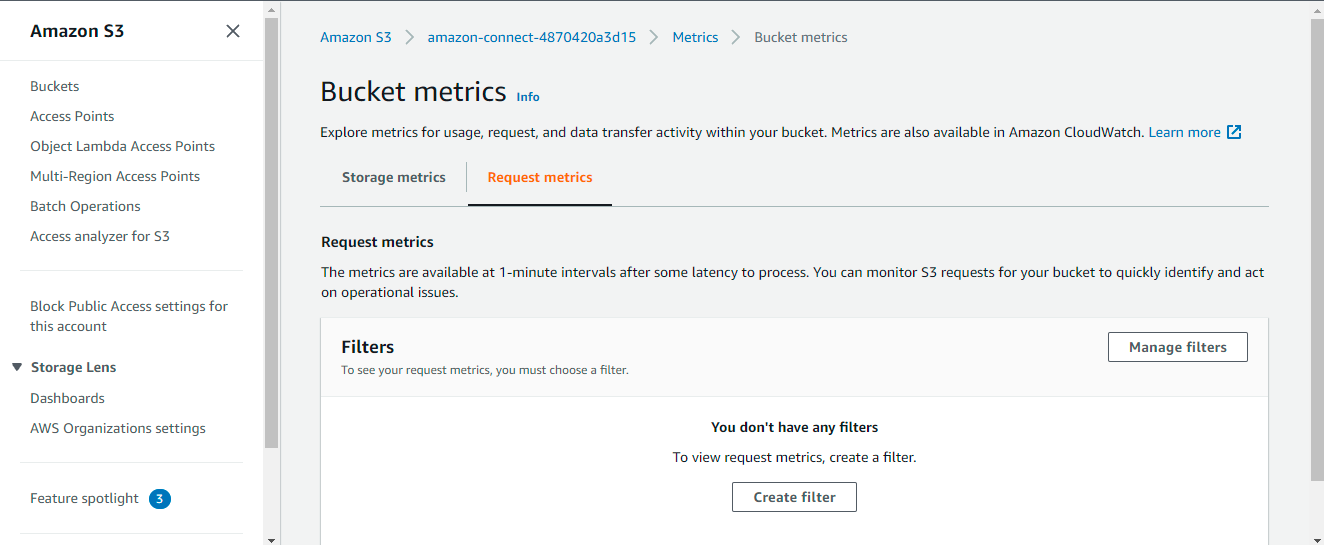The image size is (1324, 545).
Task: Click the external link icon beside Learn more
Action: click(x=1234, y=132)
